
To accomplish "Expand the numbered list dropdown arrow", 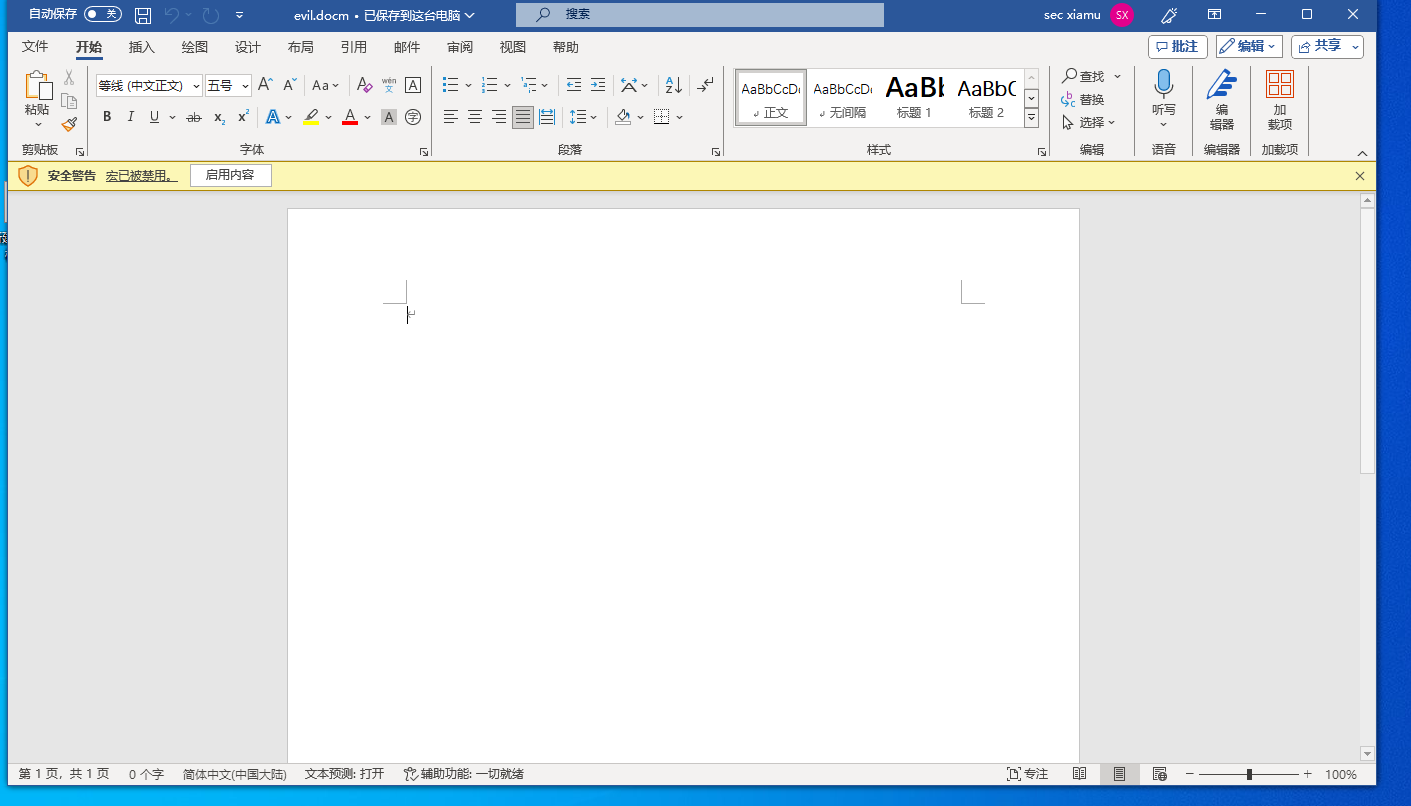I will [x=507, y=85].
